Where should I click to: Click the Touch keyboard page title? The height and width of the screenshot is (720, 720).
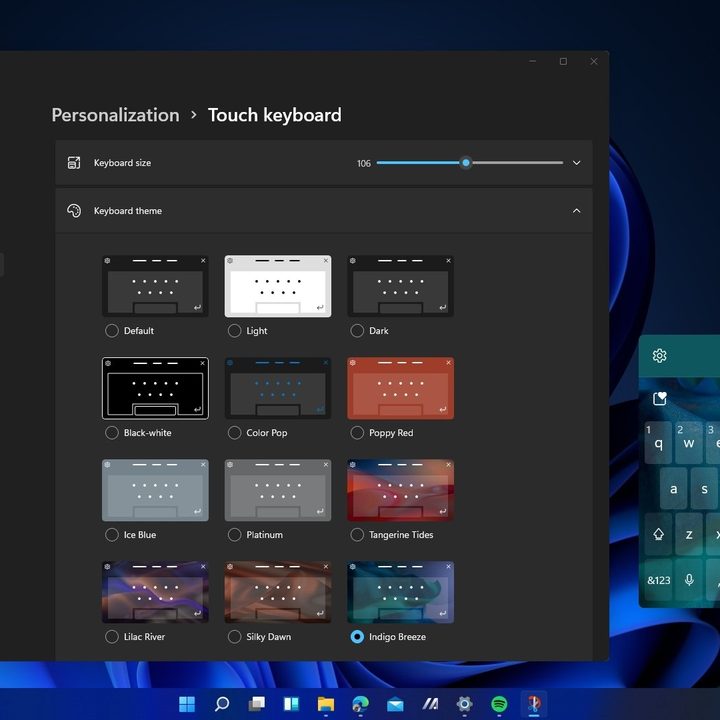(275, 115)
